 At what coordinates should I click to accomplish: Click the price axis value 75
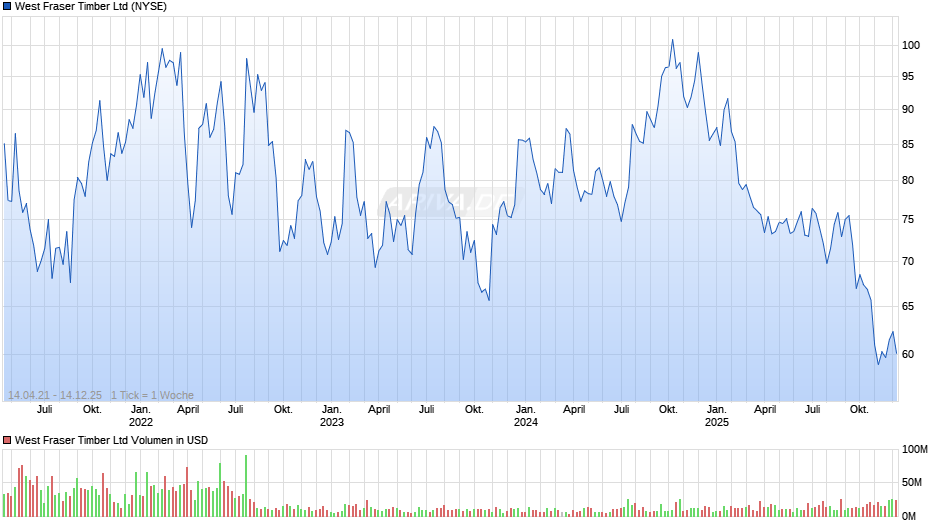click(908, 220)
